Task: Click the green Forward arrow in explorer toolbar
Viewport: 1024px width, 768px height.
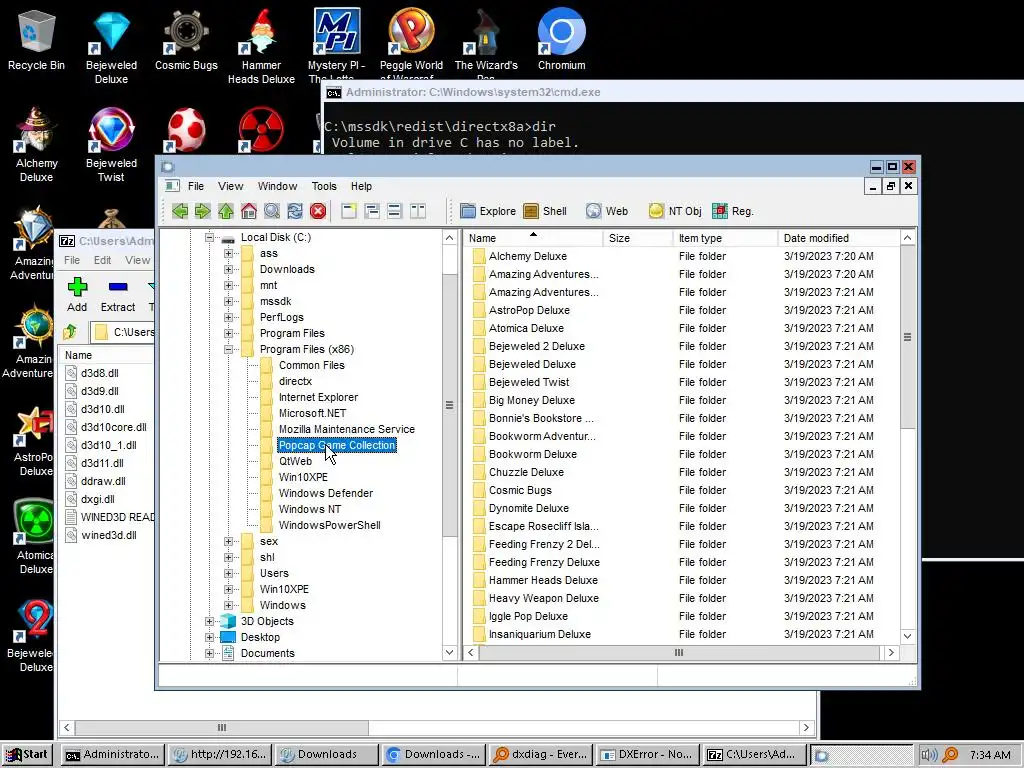Action: click(203, 211)
